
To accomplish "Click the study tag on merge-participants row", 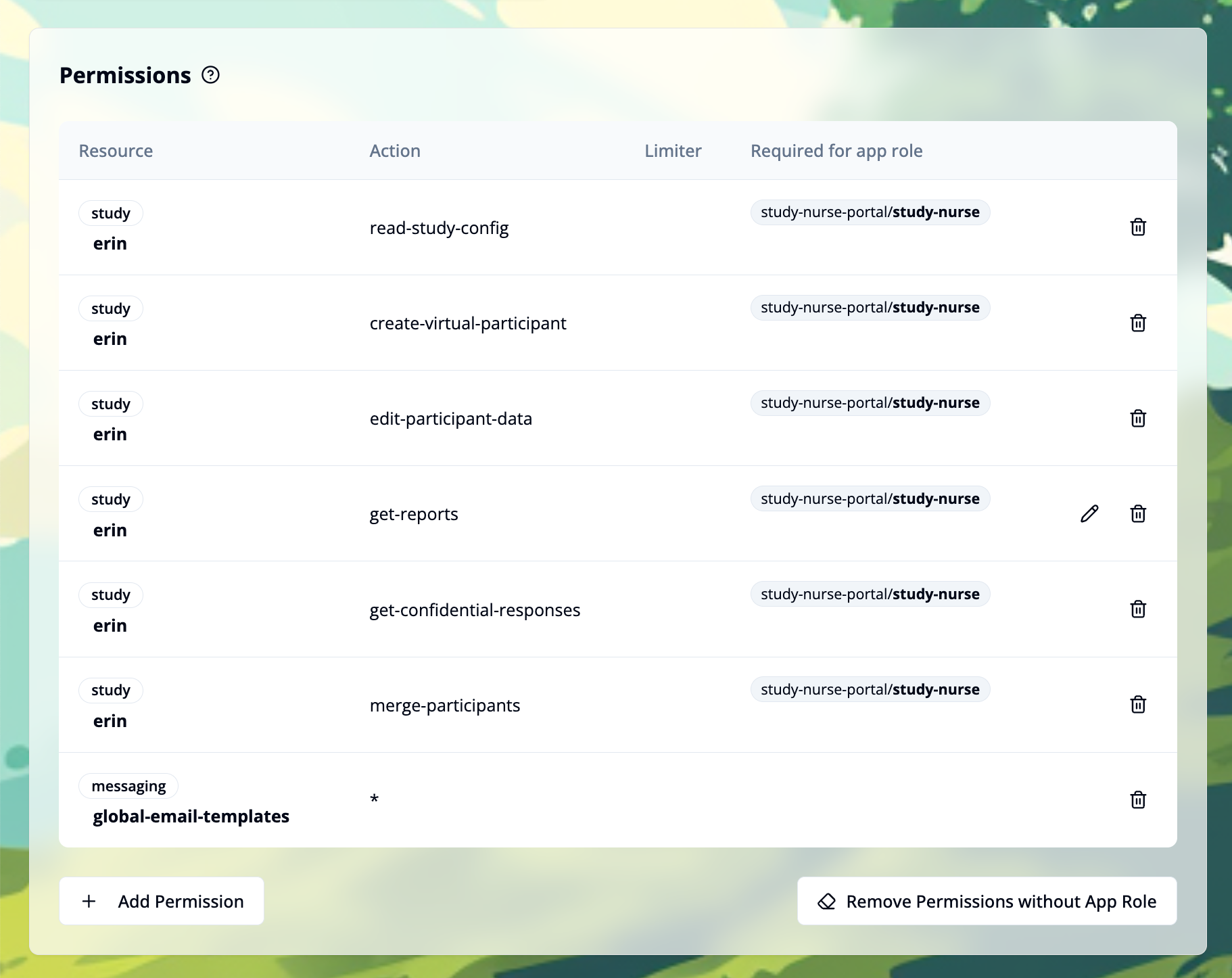I will 110,690.
